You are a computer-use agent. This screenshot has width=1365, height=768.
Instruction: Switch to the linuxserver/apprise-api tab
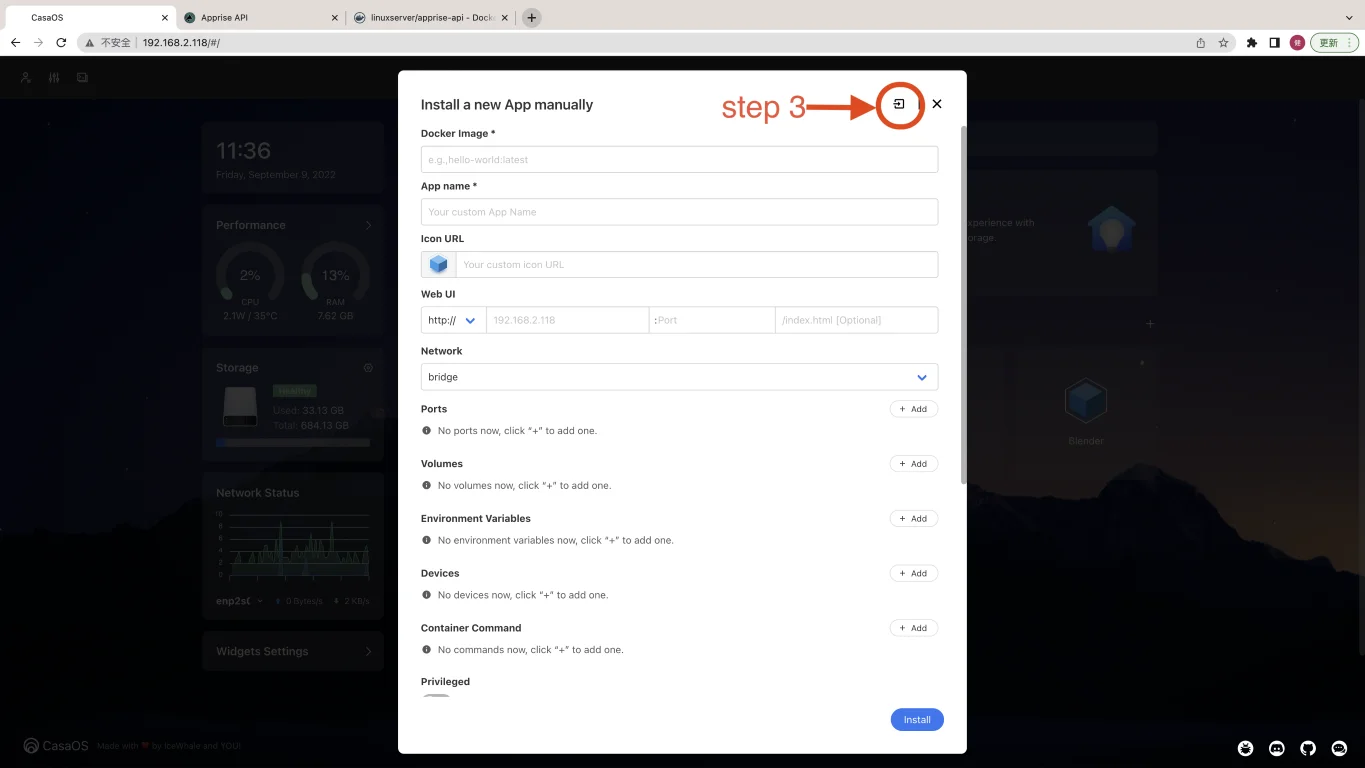(x=430, y=18)
